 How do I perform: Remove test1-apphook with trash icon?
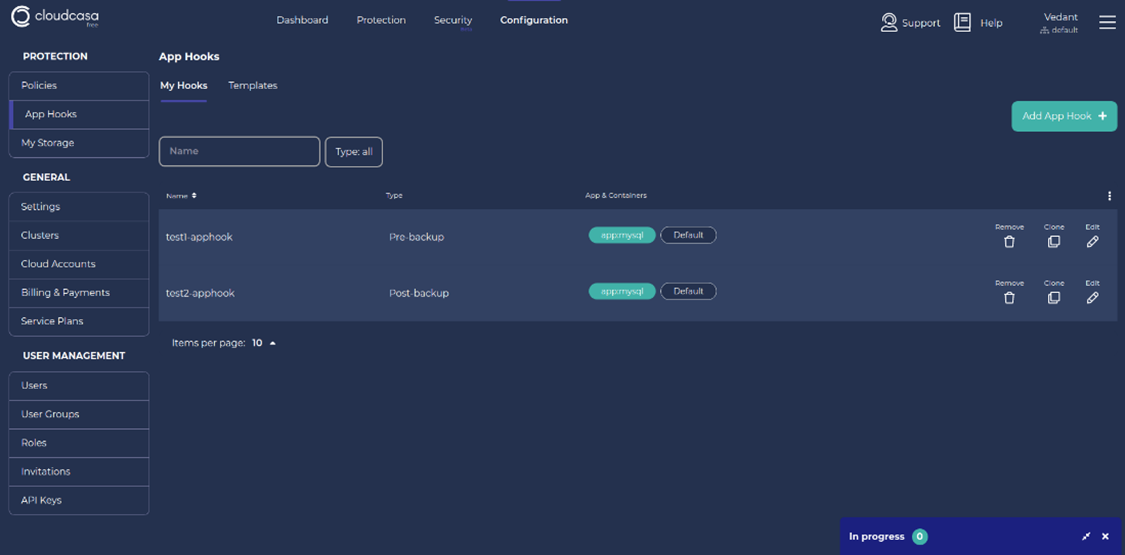[x=1009, y=242]
